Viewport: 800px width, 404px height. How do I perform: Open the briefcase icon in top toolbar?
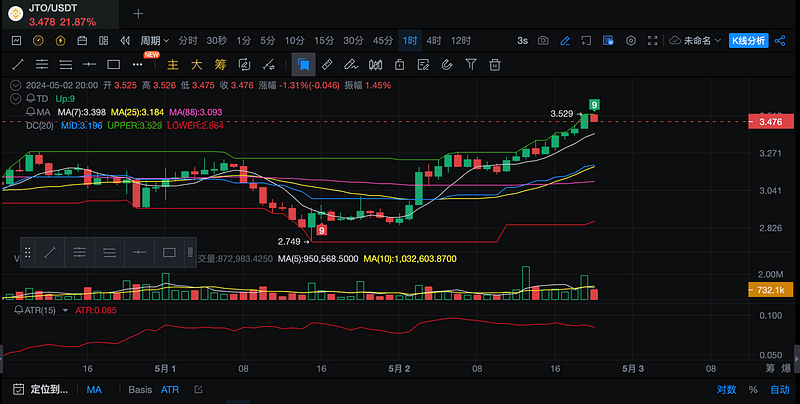click(82, 41)
